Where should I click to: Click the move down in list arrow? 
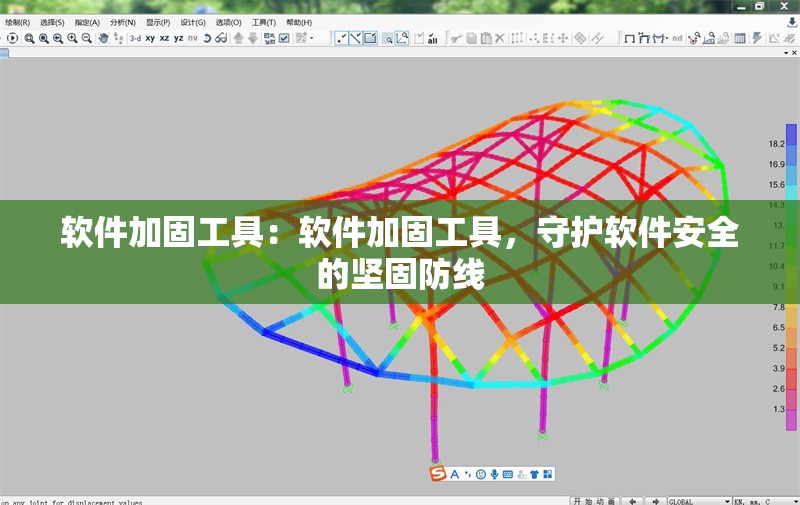253,38
